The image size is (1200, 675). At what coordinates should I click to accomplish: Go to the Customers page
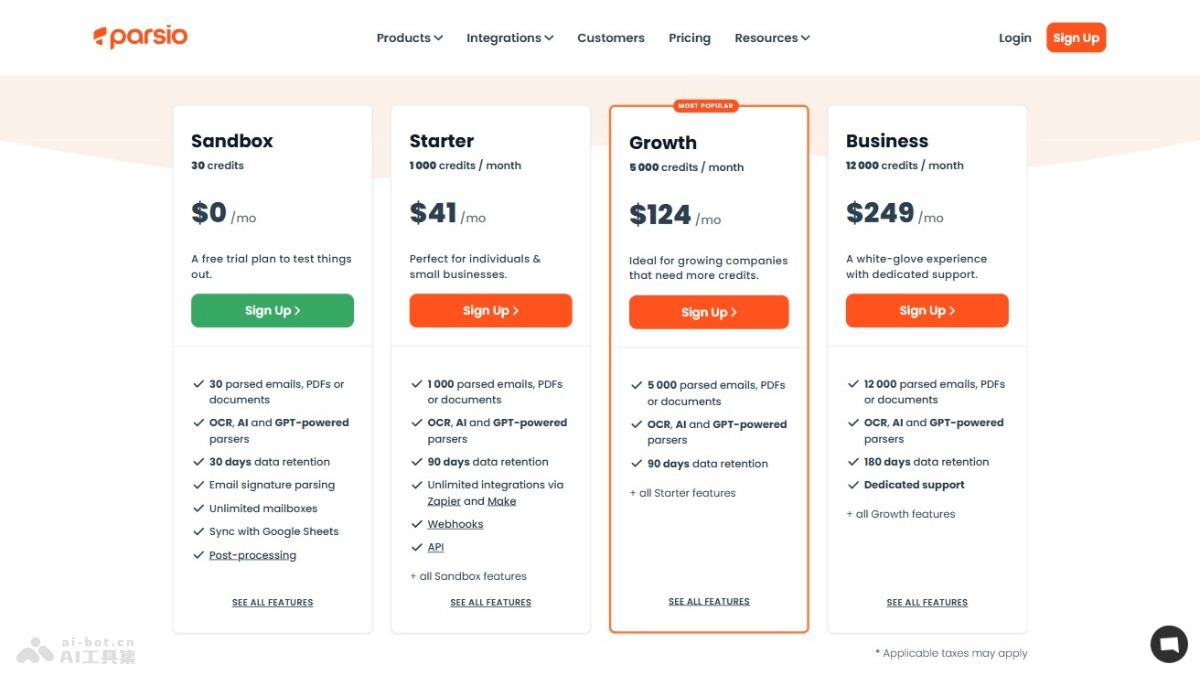point(610,38)
